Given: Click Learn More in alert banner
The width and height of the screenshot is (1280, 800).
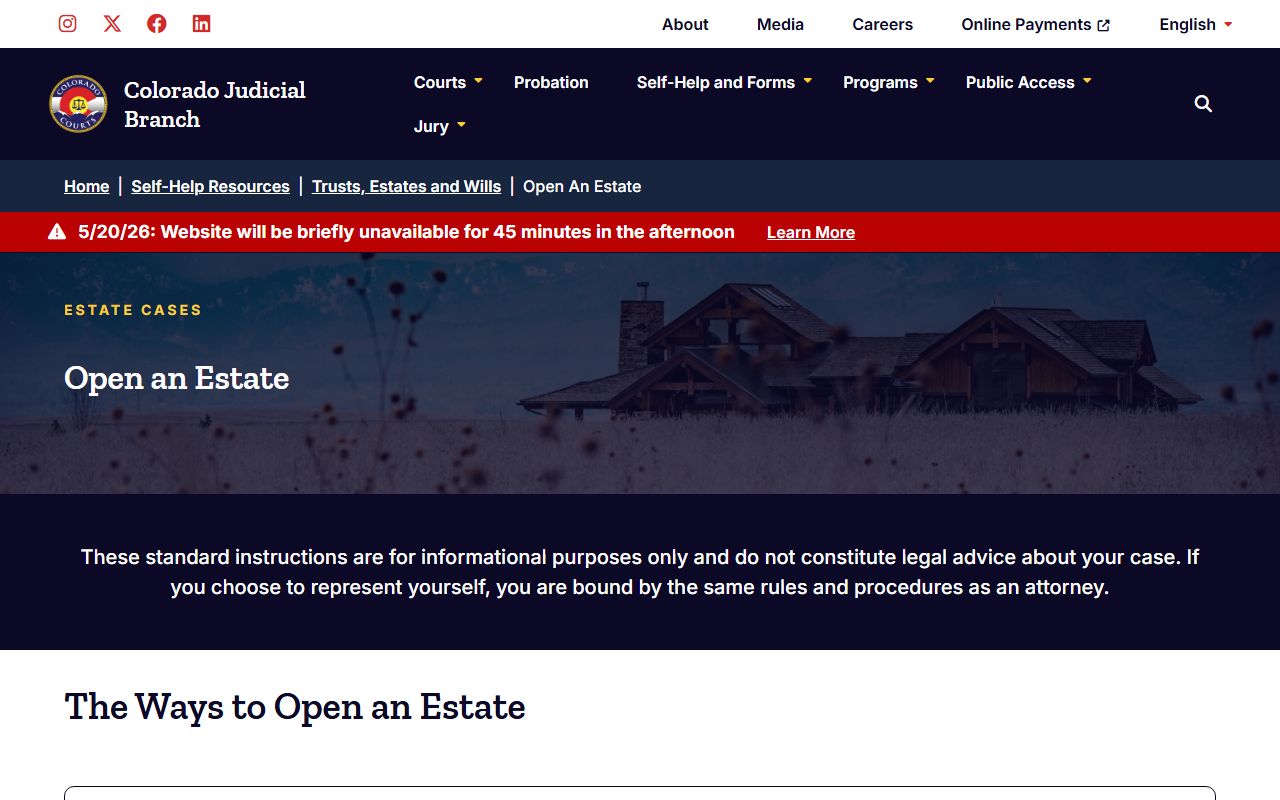Looking at the screenshot, I should tap(811, 232).
